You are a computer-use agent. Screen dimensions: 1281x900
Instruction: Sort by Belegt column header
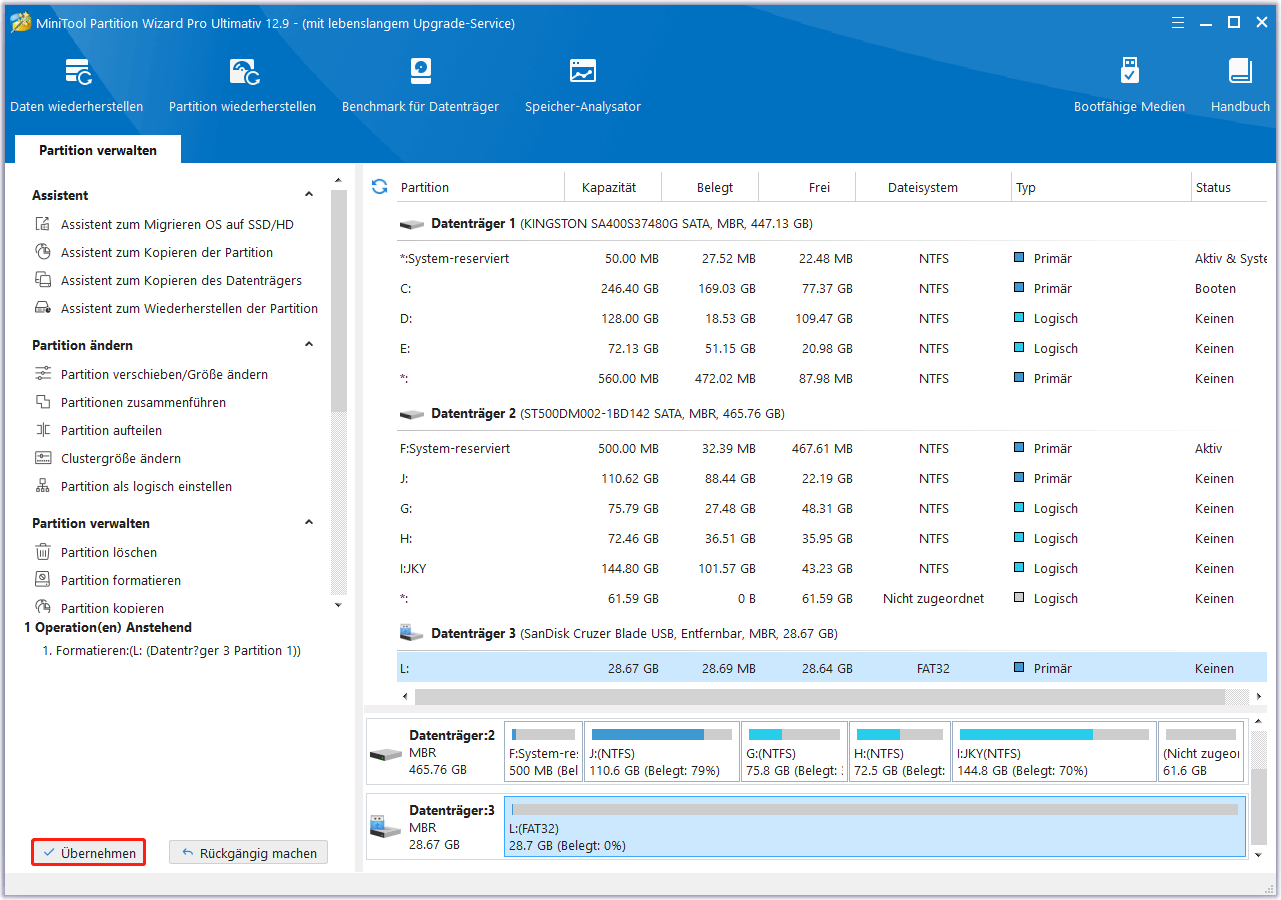[715, 188]
